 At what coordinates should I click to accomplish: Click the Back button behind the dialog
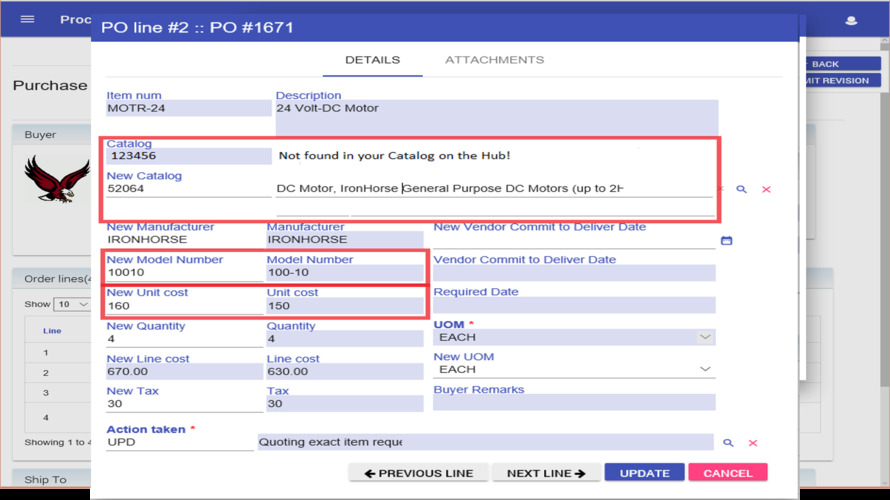click(842, 64)
